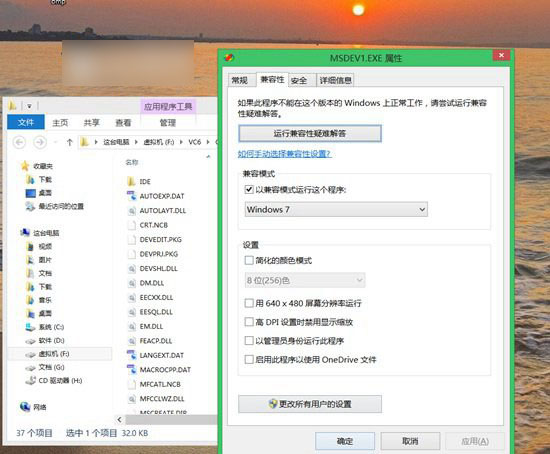Click the 视频 folder icon in sidebar

[x=31, y=246]
